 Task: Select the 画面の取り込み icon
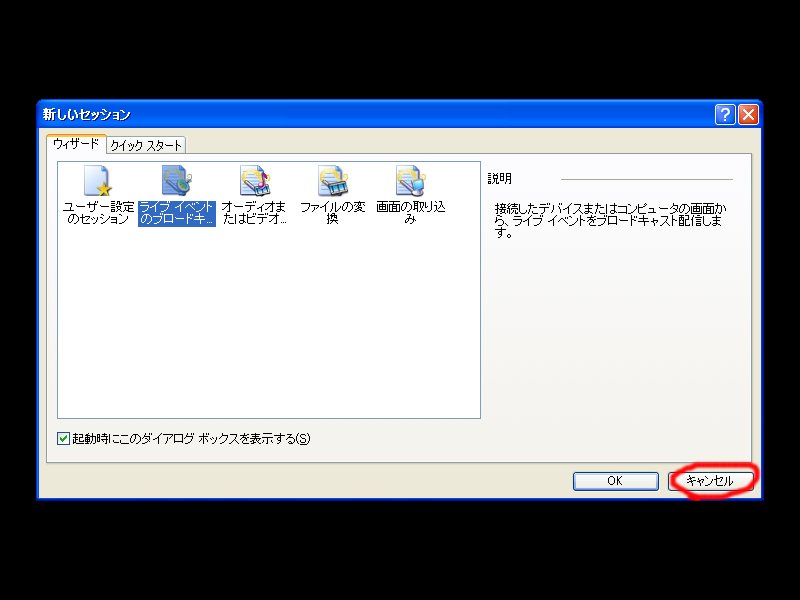pos(411,181)
